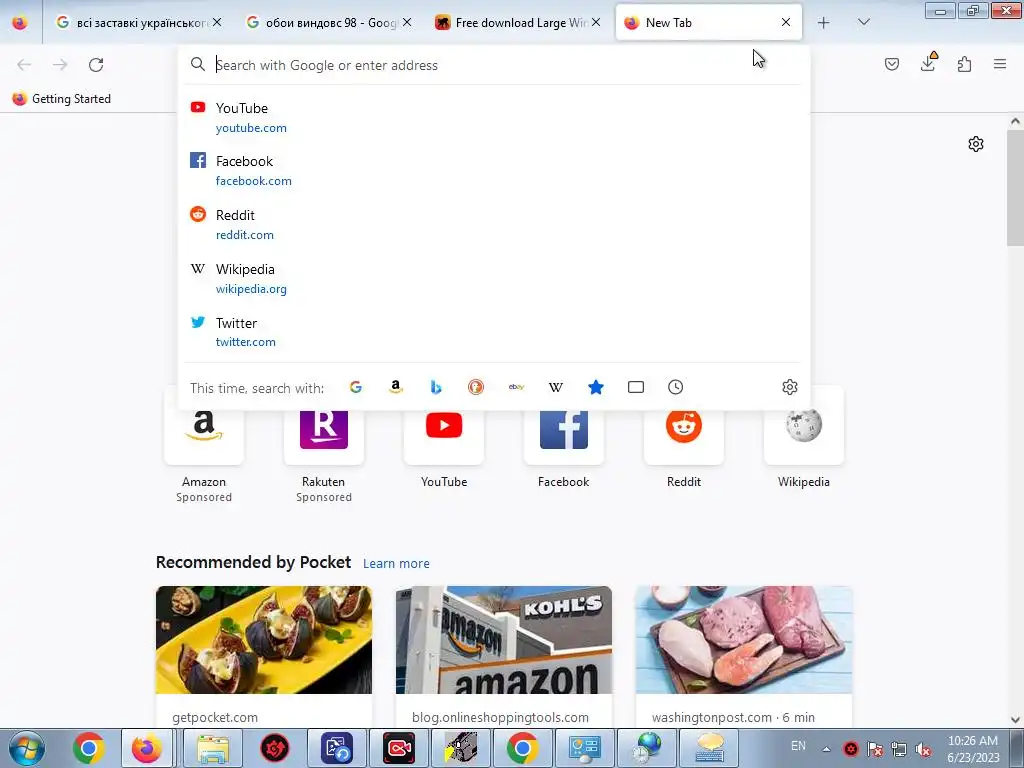
Task: Click Learn more link beside Pocket
Action: (396, 564)
